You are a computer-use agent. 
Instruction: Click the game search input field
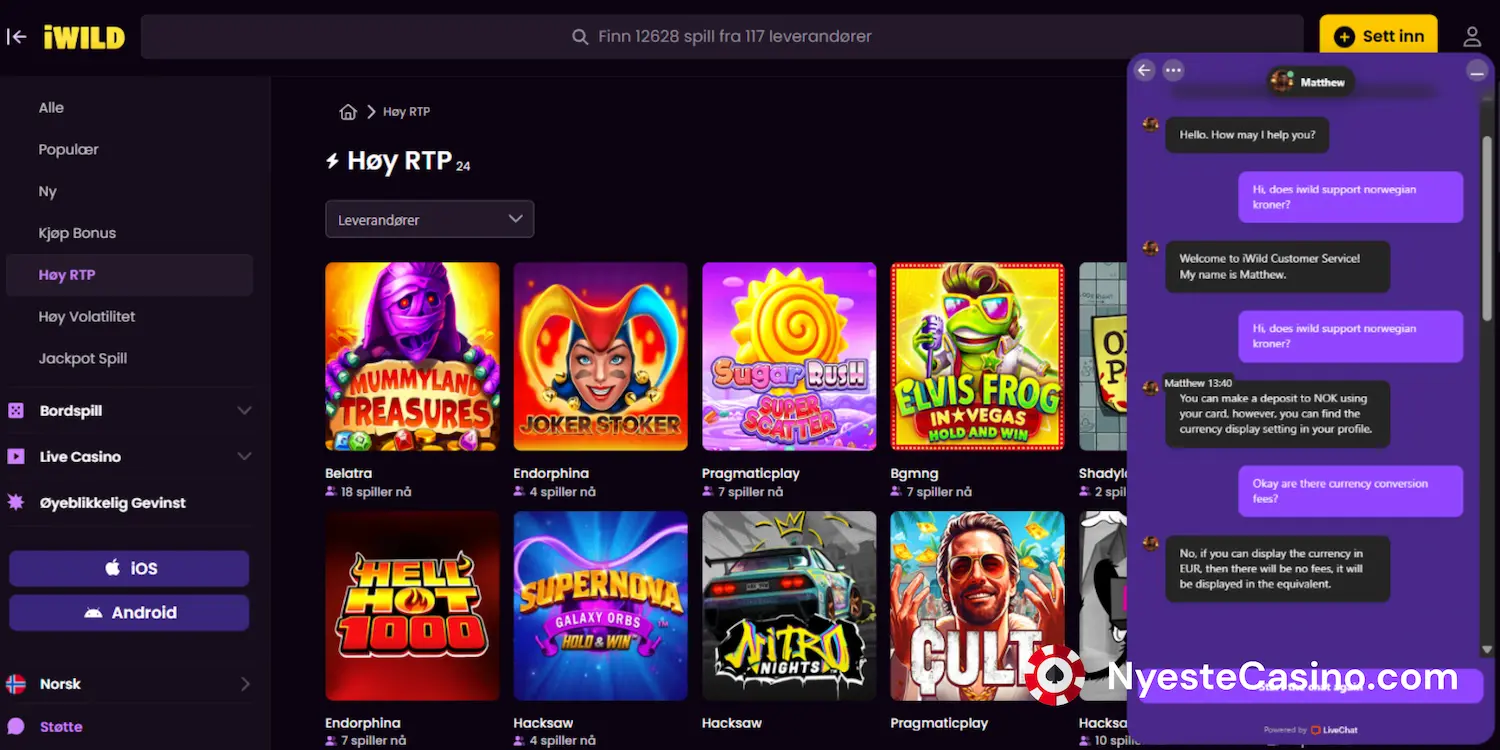click(x=722, y=37)
